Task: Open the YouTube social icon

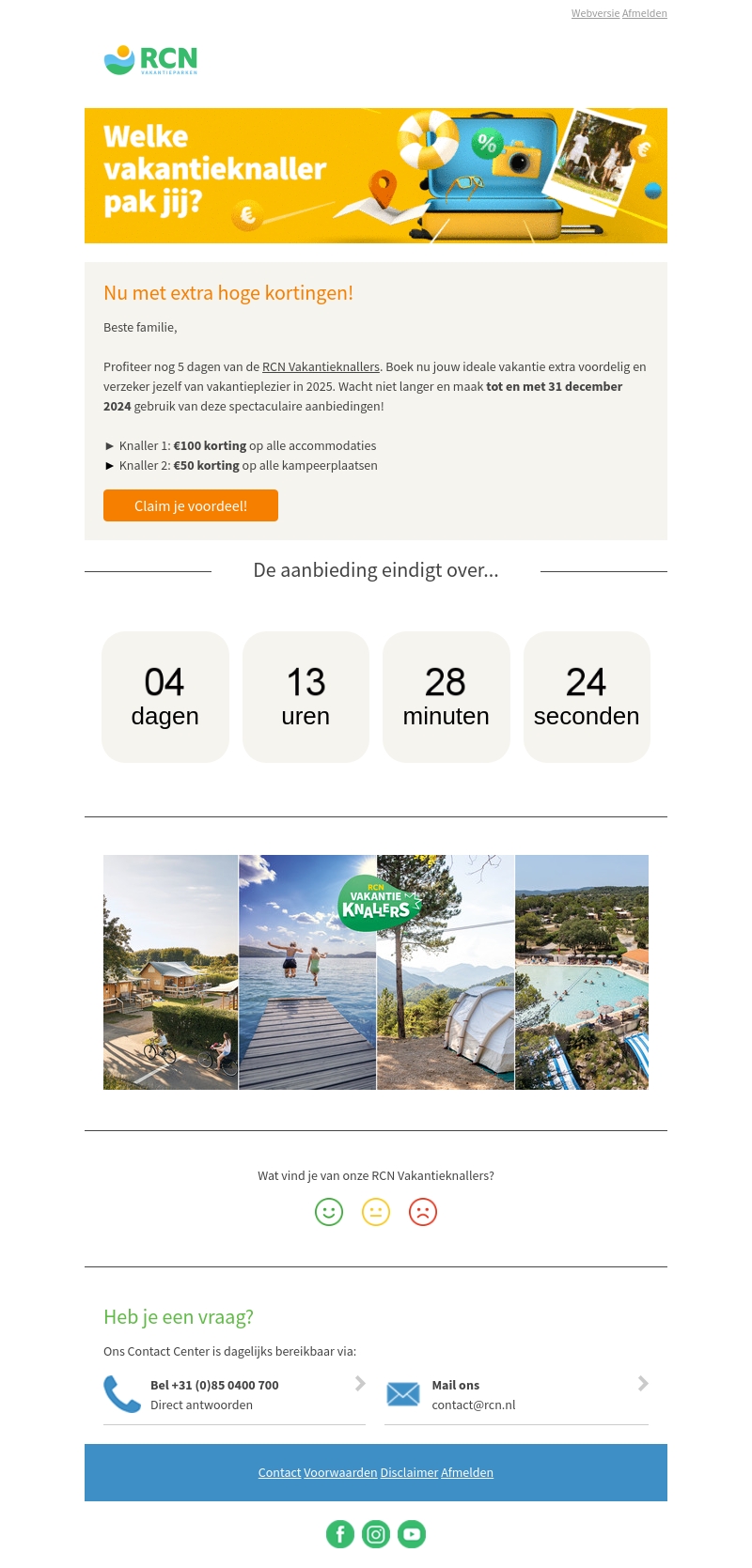Action: 412,1534
